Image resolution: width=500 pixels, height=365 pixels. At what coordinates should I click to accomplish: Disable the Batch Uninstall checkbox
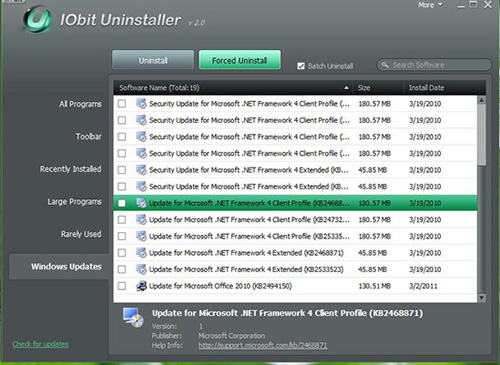tap(301, 66)
